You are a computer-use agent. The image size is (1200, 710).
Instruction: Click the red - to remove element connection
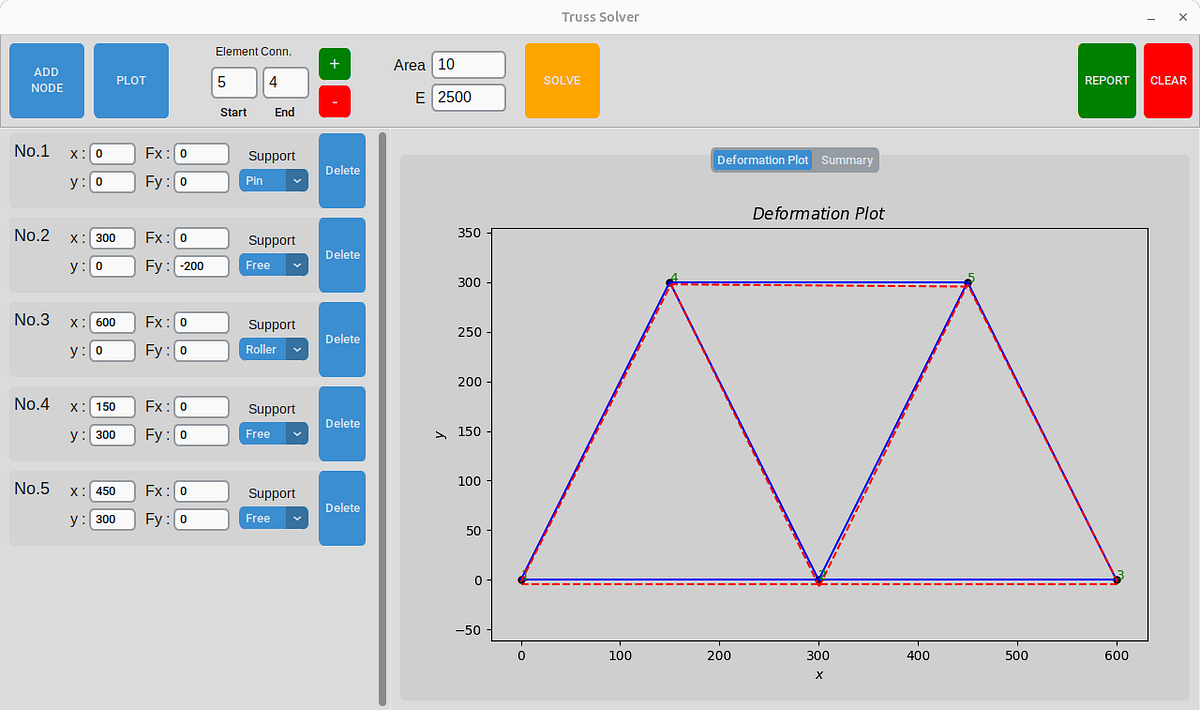click(334, 101)
